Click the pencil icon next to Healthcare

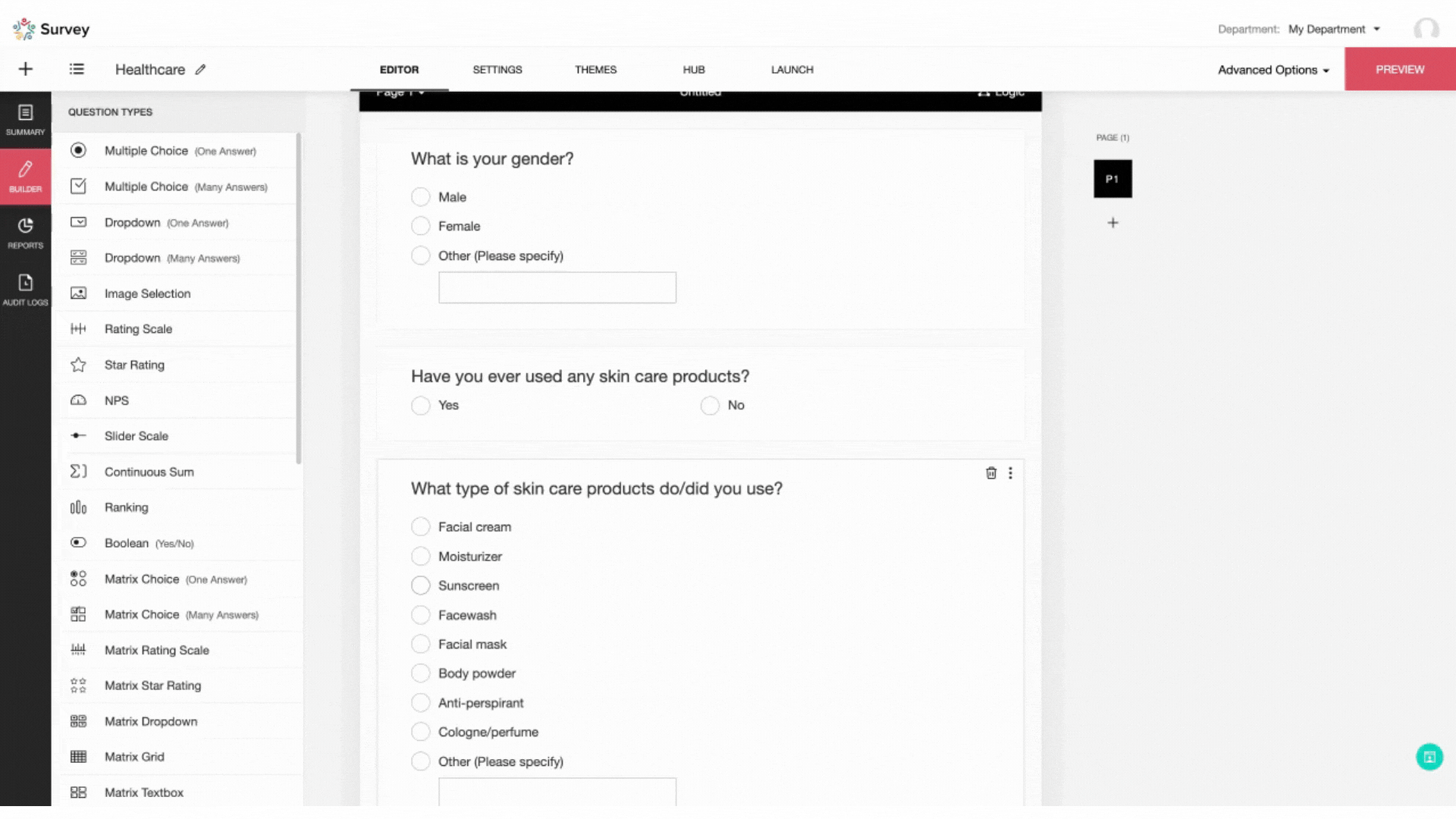coord(200,70)
